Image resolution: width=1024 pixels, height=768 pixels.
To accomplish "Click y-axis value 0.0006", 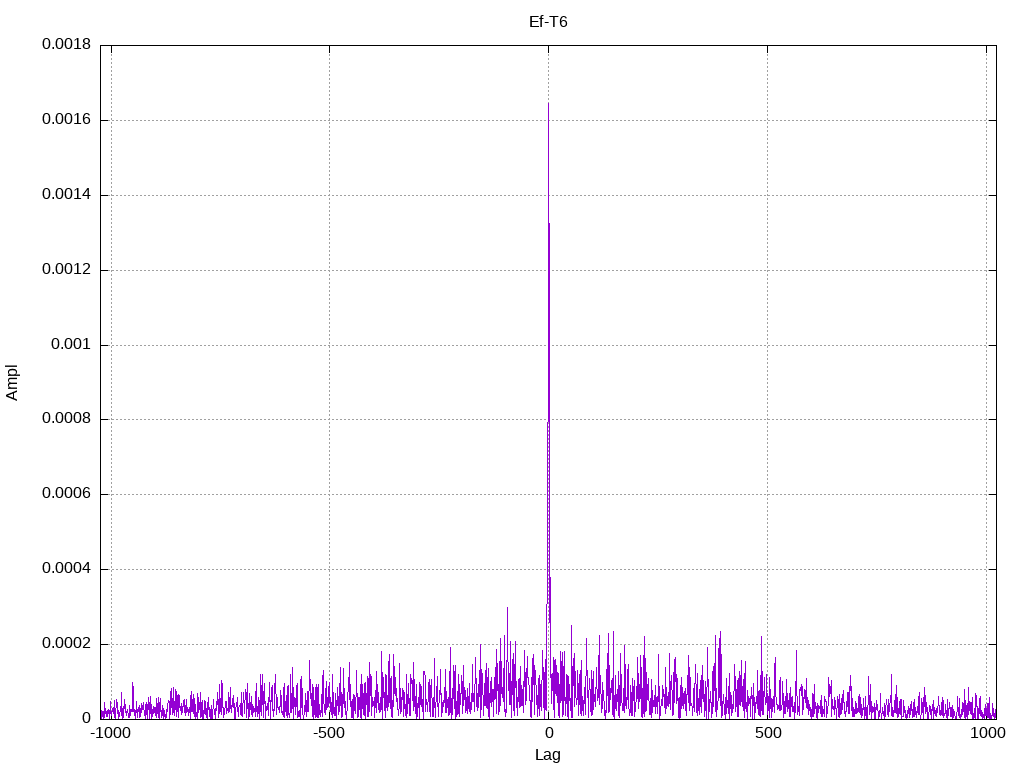I will pyautogui.click(x=67, y=494).
